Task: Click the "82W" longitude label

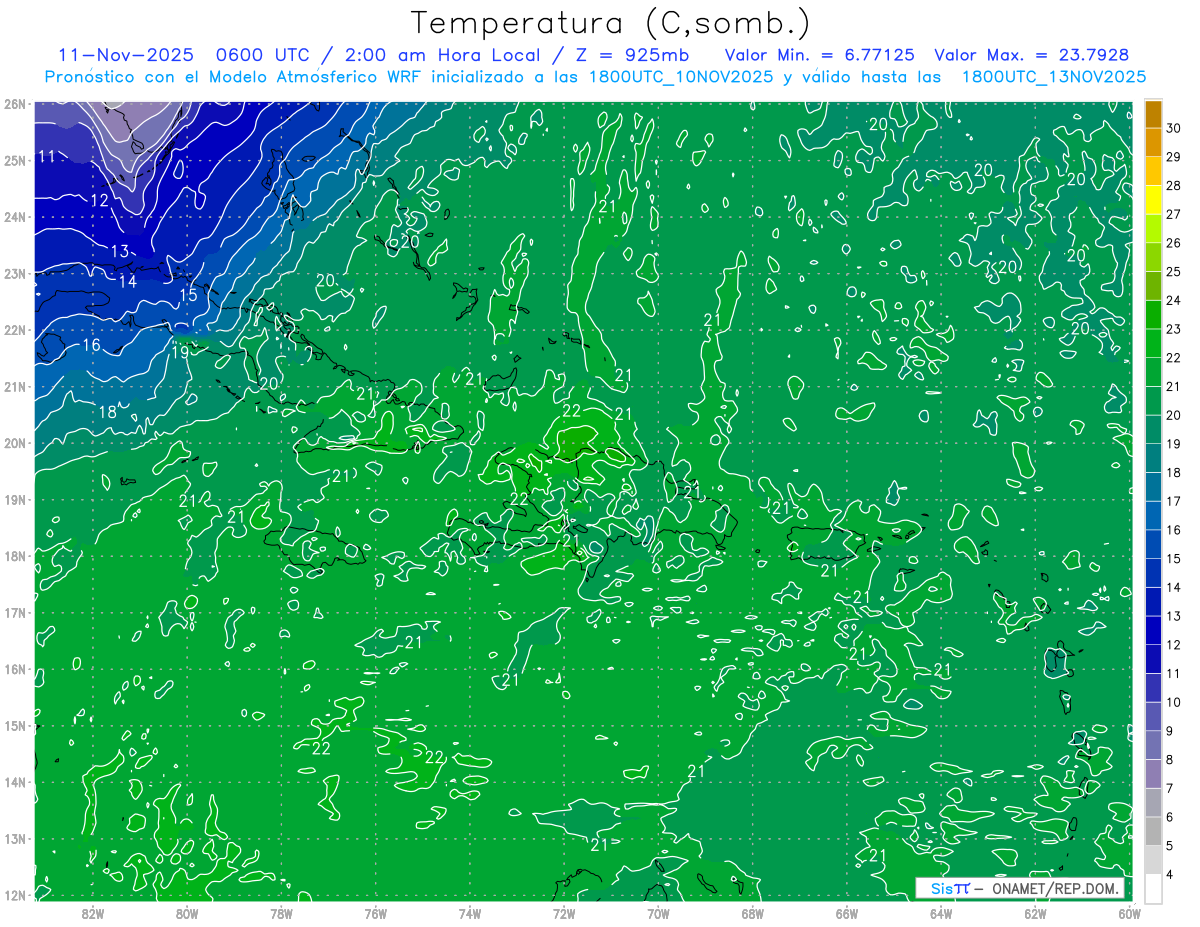Action: click(93, 912)
